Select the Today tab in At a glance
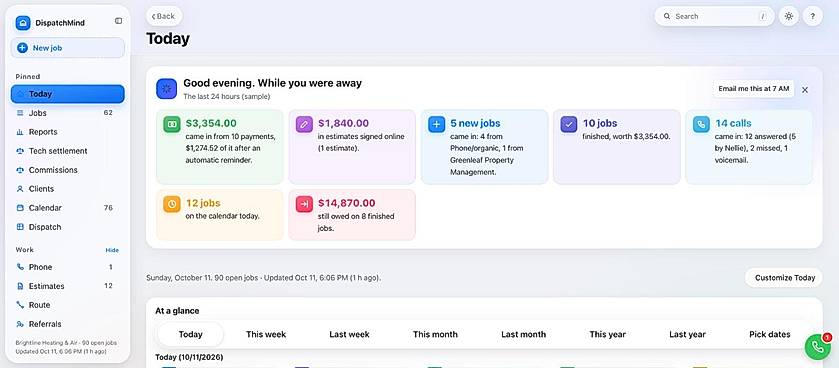This screenshot has width=839, height=368. click(x=190, y=334)
